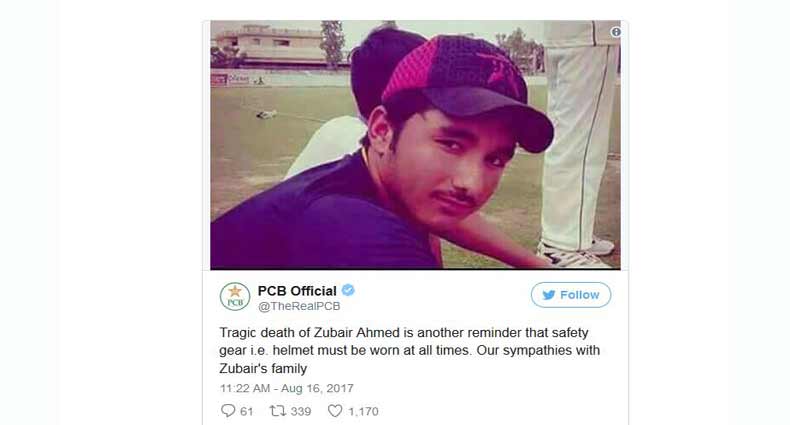View the 1,170 likes count
Screen dimensions: 790x425
(363, 411)
